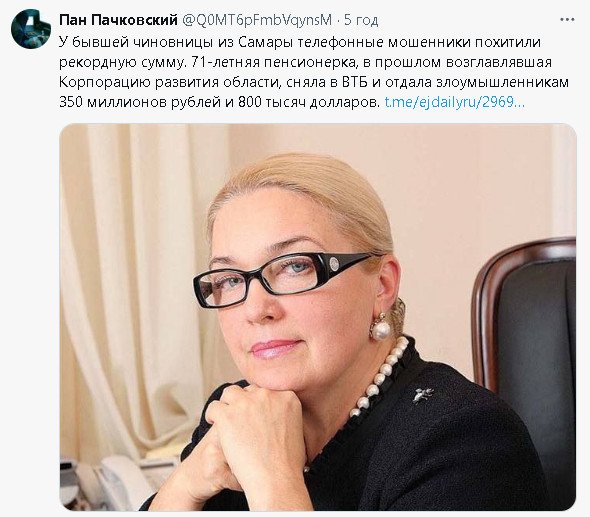Click the desk telephone in the photo
The height and width of the screenshot is (517, 590).
tap(109, 480)
